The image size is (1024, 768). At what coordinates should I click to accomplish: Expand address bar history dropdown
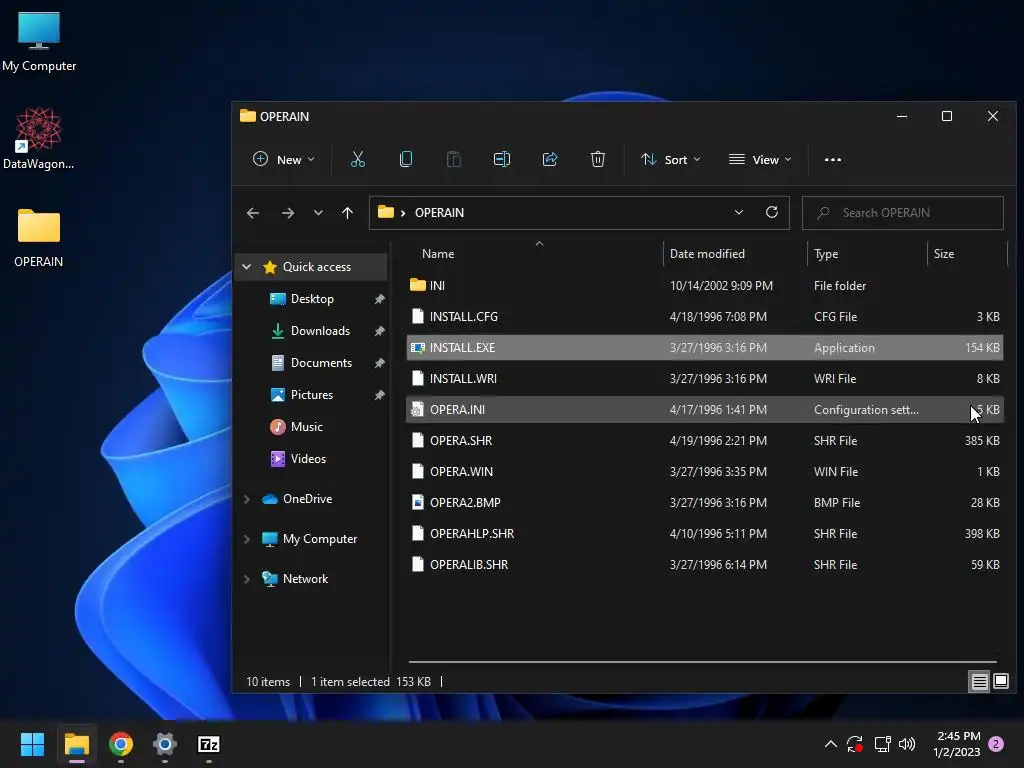[x=739, y=212]
